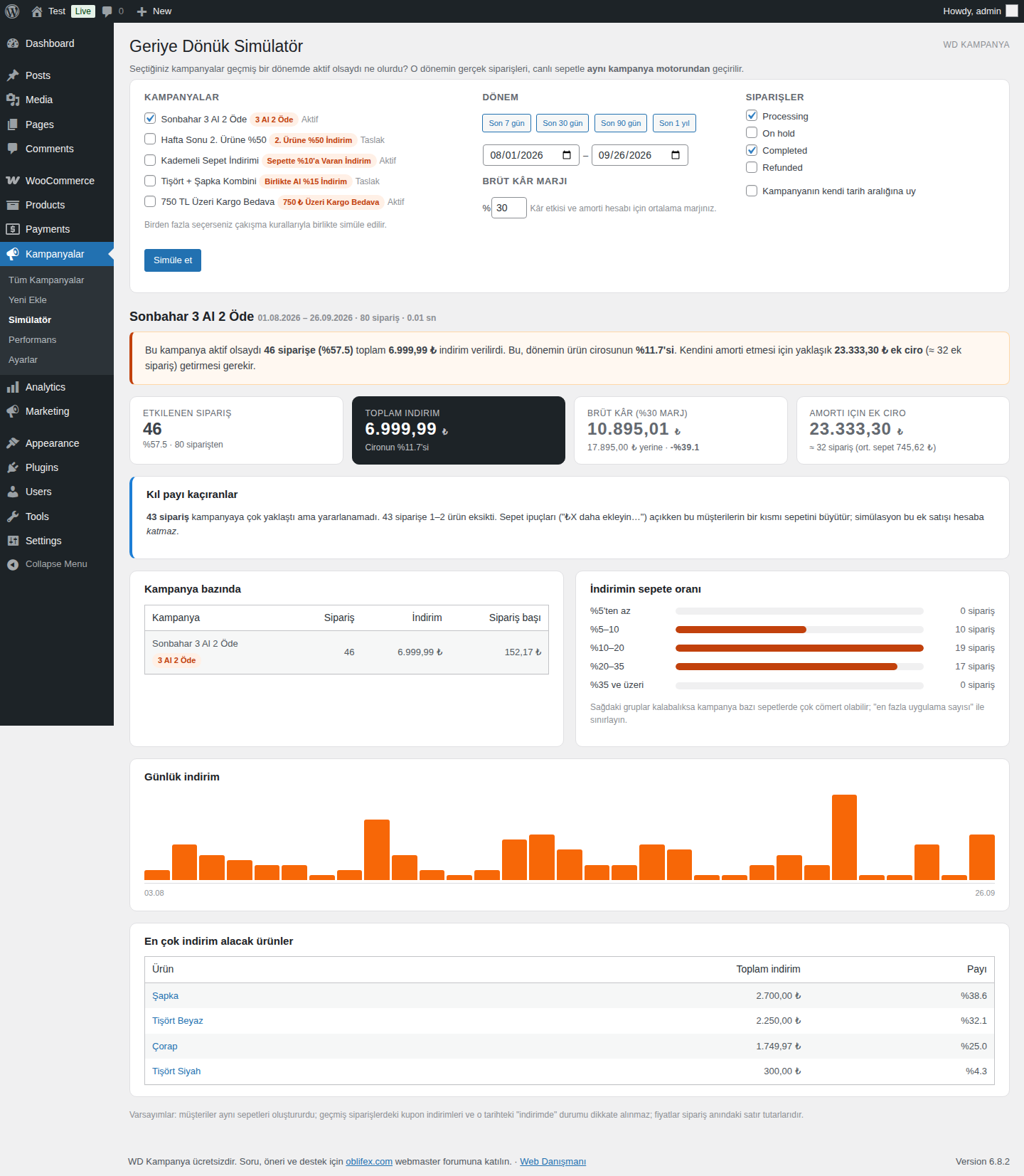Check the Kademeli Sepet İndirimi campaign
The width and height of the screenshot is (1024, 1176).
[150, 160]
